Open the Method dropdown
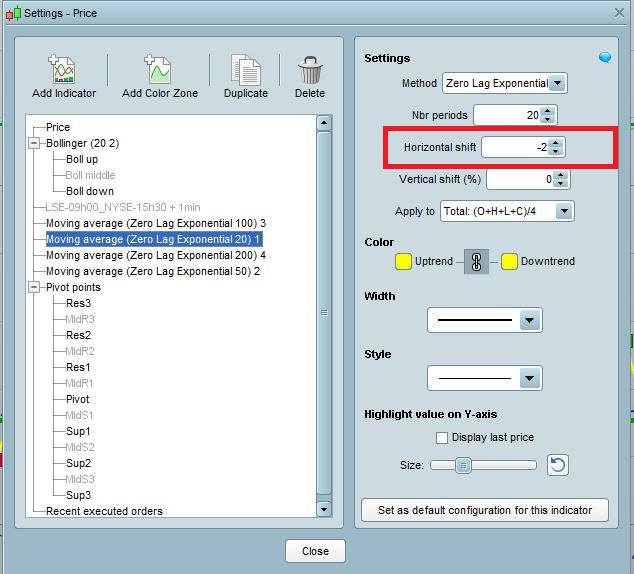Viewport: 634px width, 574px height. [558, 83]
